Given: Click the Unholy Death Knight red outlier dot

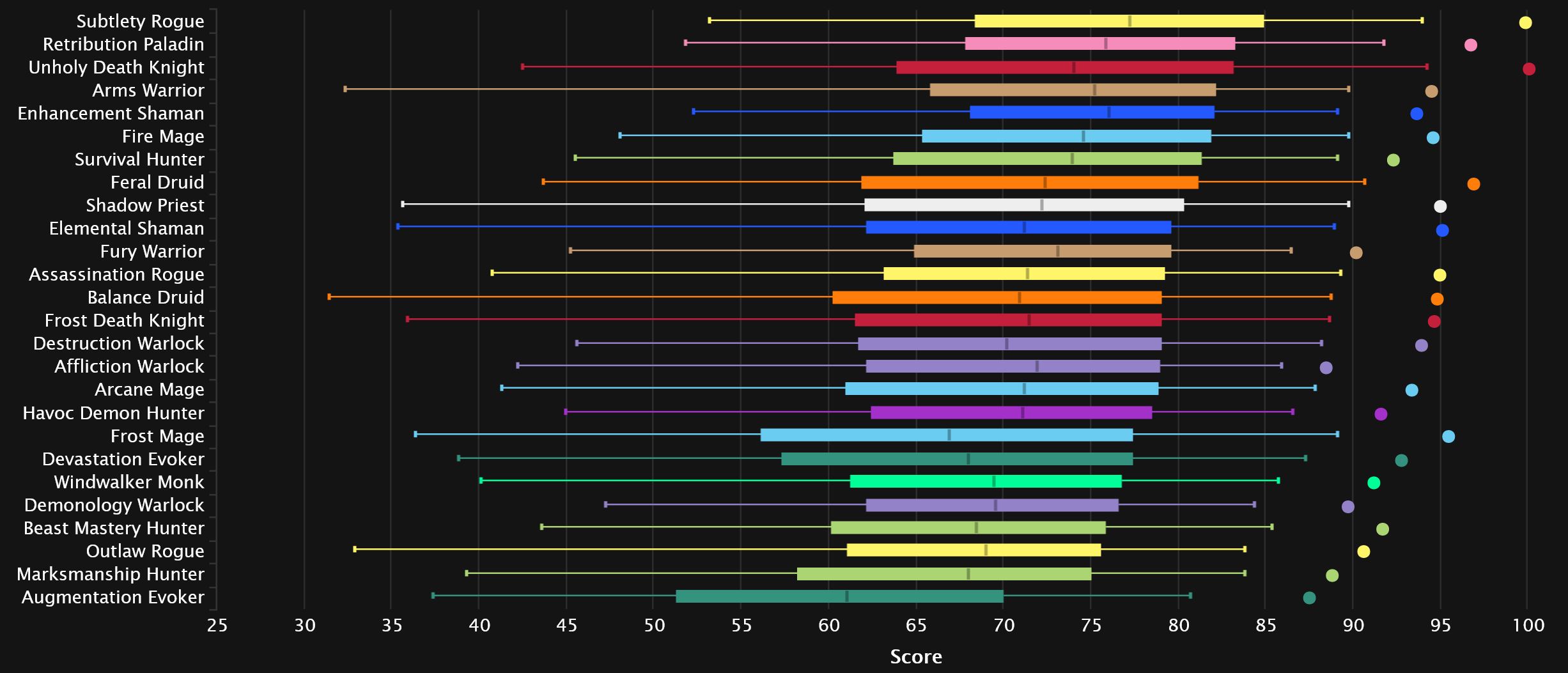Looking at the screenshot, I should [1528, 69].
